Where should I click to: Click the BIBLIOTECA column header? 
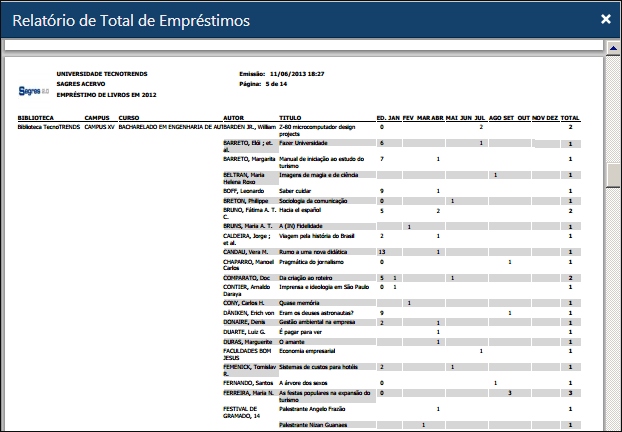(35, 118)
